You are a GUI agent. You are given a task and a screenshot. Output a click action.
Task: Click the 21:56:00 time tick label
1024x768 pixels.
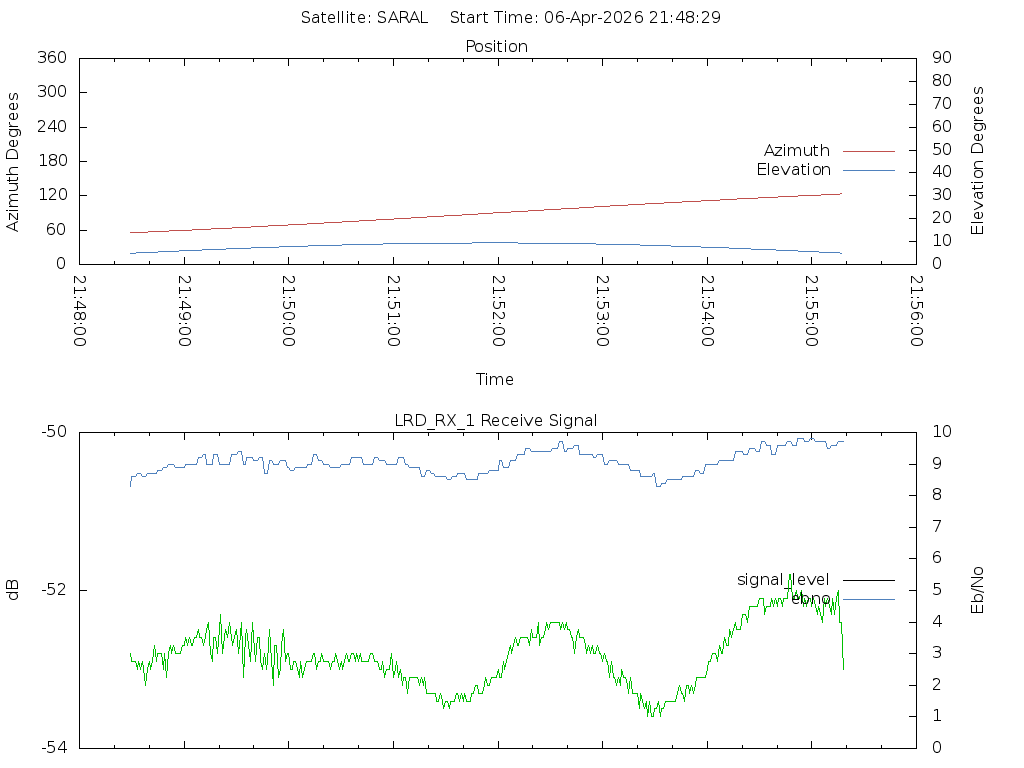click(916, 311)
